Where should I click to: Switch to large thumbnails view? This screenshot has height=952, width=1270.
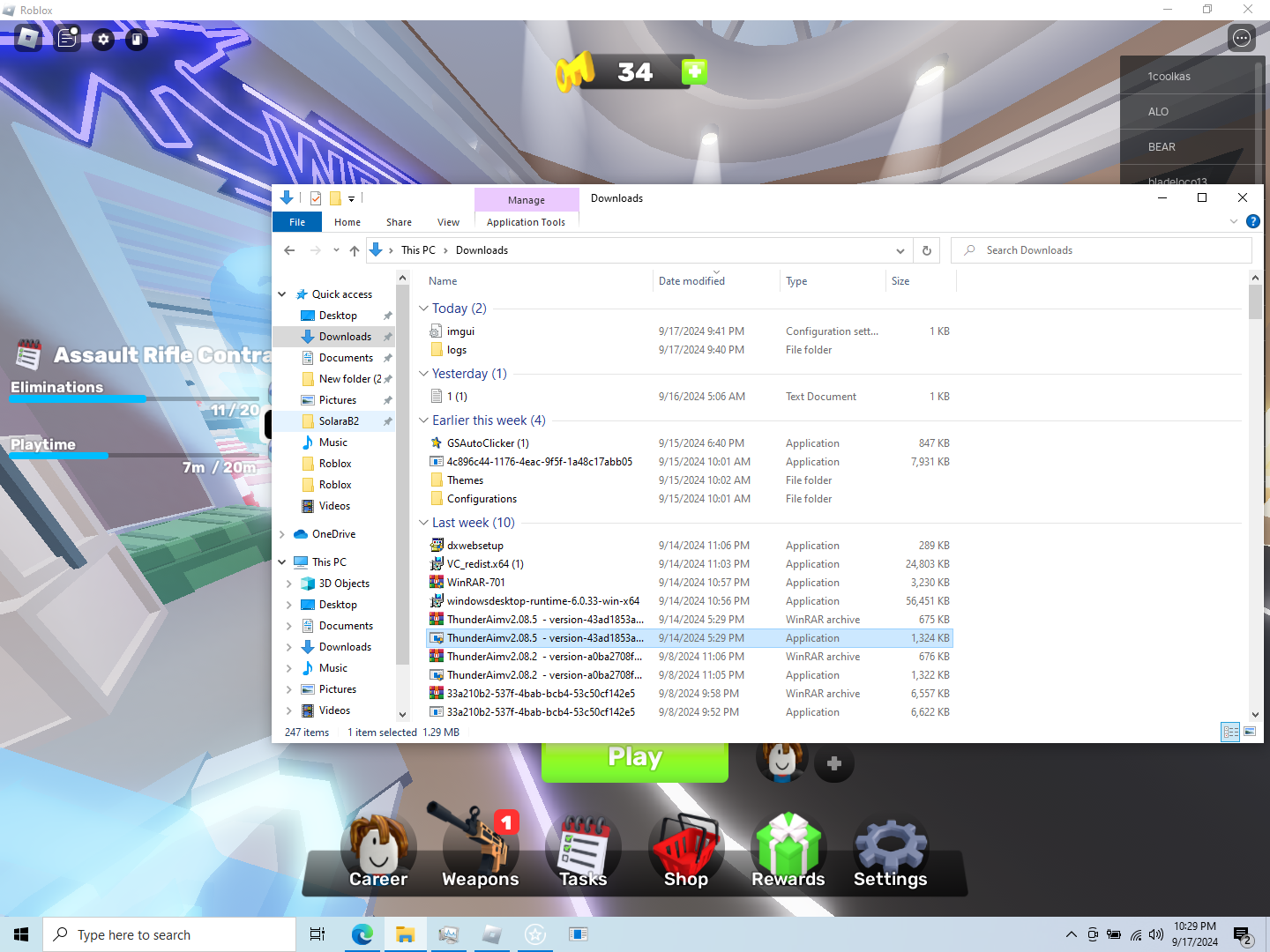pos(1249,732)
